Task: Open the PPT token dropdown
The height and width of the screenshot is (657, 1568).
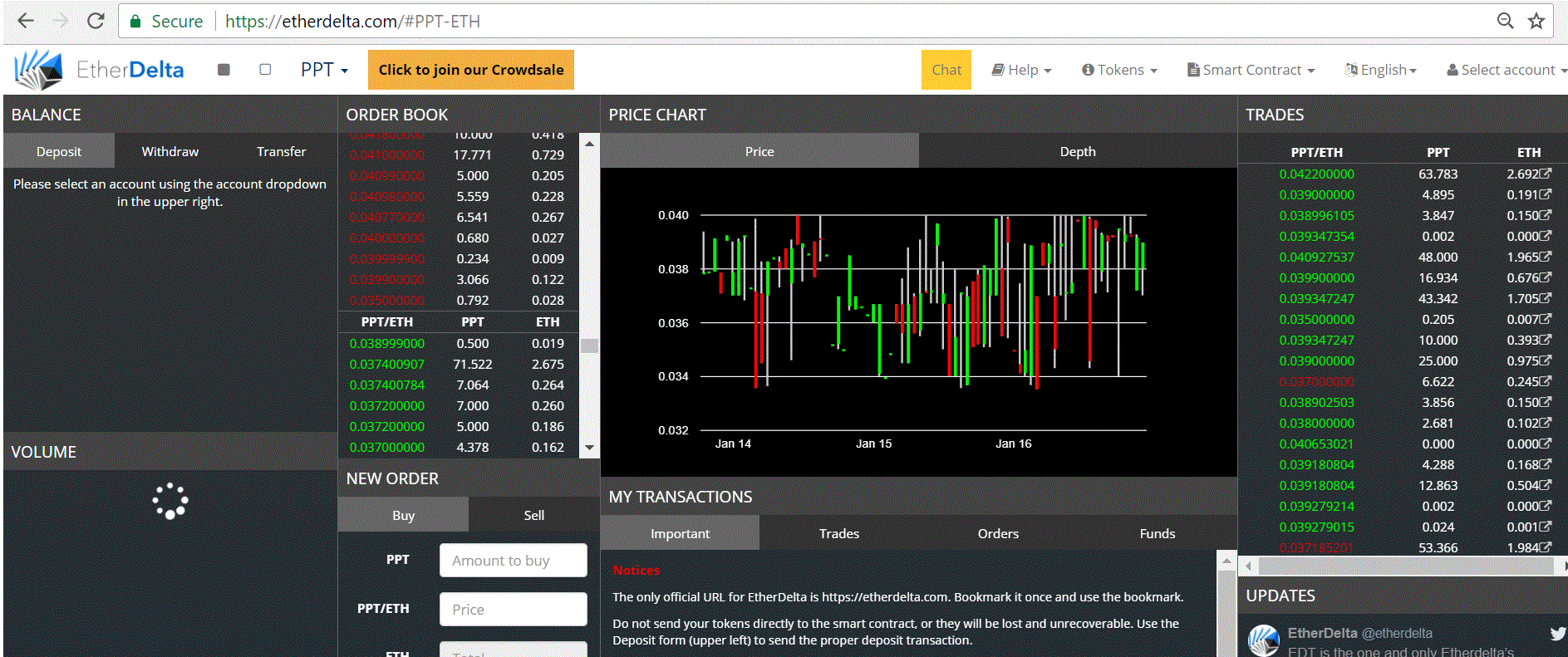Action: click(324, 70)
